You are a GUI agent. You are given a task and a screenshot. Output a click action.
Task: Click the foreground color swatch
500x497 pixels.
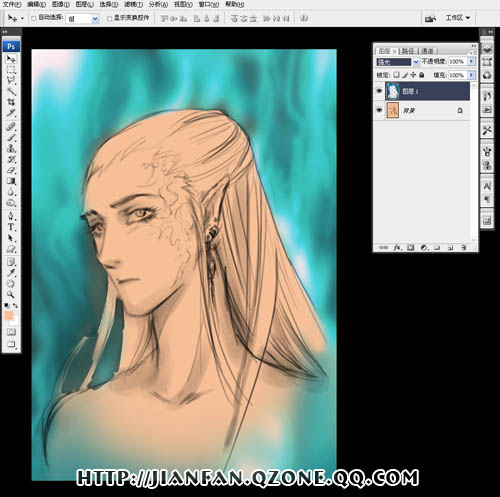9,315
